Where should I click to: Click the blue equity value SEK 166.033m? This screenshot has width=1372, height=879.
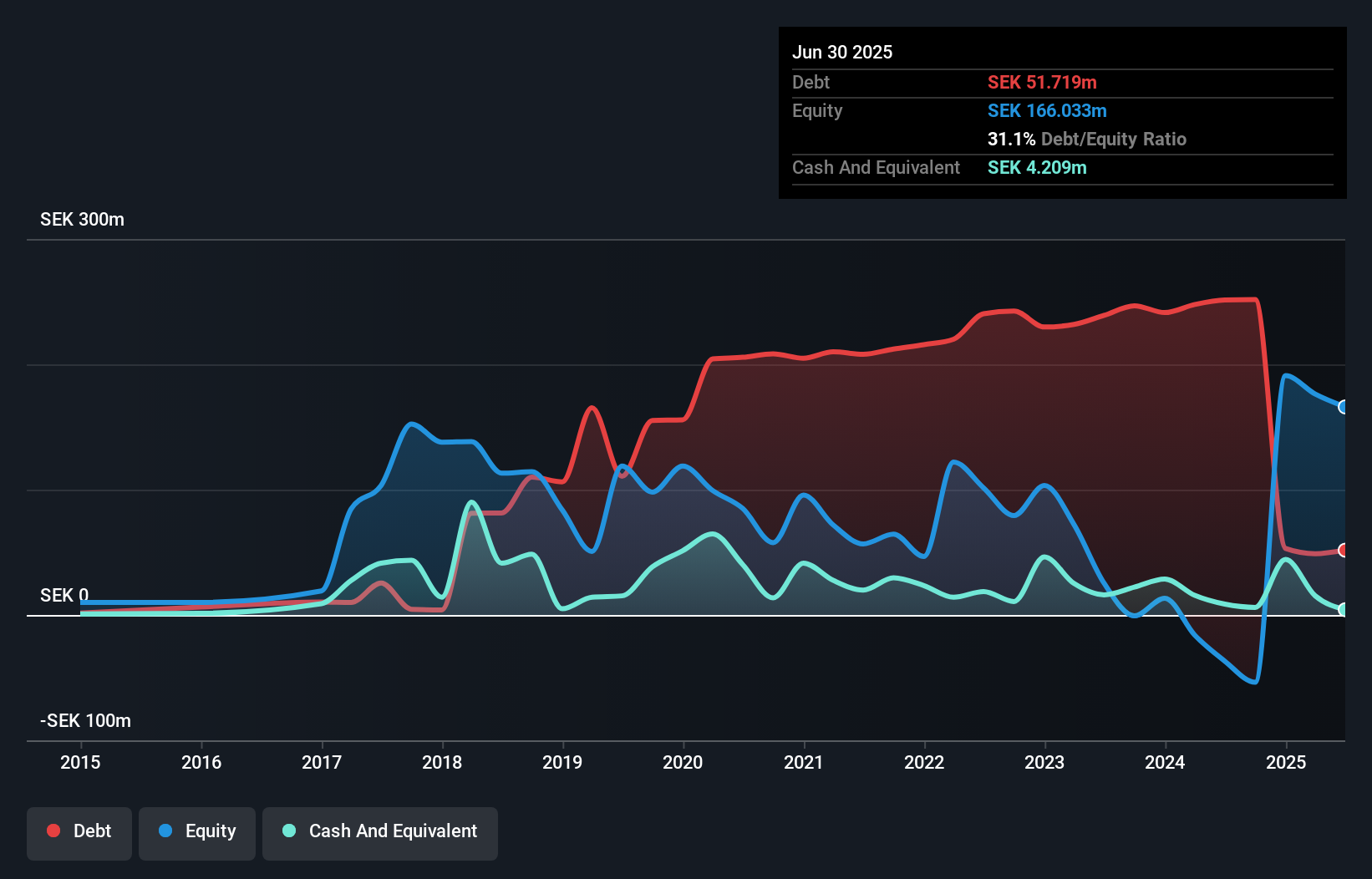click(1047, 110)
